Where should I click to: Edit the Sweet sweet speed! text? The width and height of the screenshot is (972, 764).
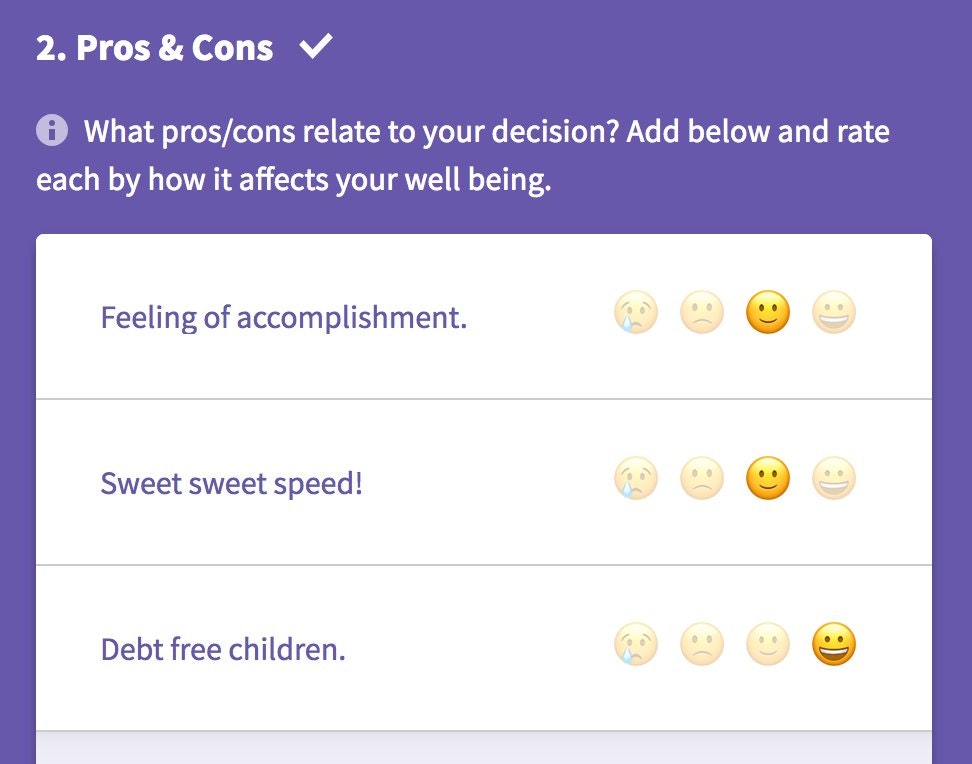coord(231,484)
